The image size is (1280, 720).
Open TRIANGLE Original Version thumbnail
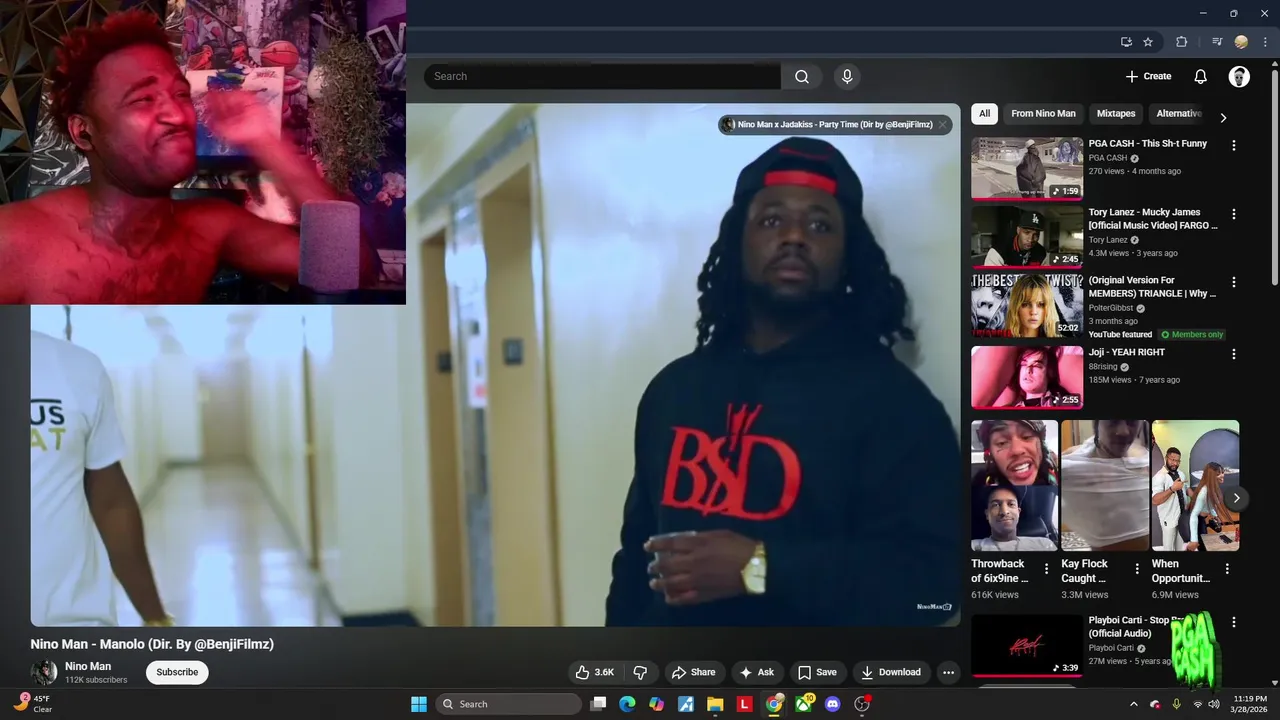[x=1027, y=306]
